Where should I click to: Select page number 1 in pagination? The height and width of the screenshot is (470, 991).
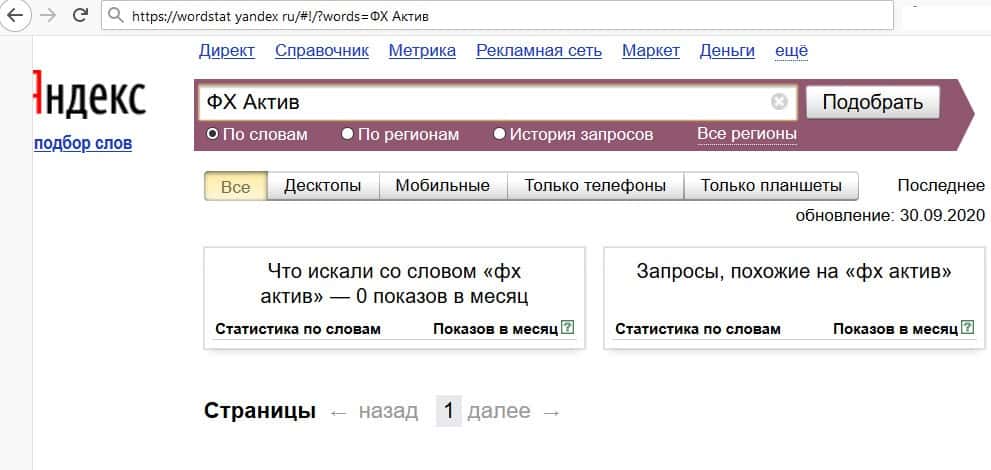449,411
